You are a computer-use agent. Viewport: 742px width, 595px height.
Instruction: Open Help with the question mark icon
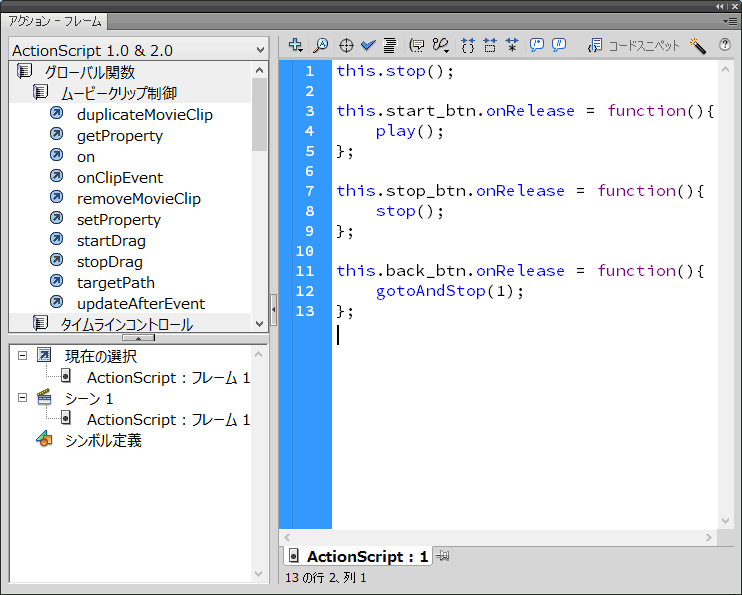click(x=724, y=45)
